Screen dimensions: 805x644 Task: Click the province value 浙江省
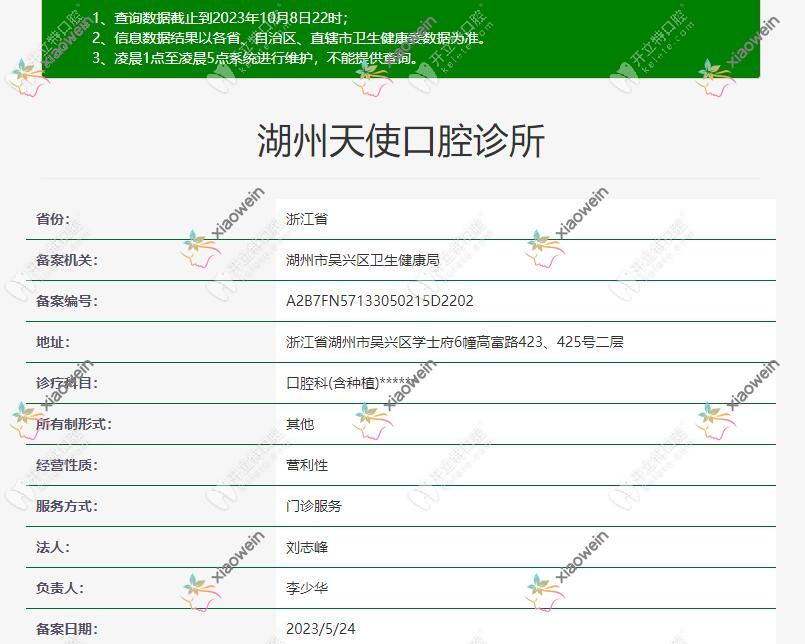(307, 219)
